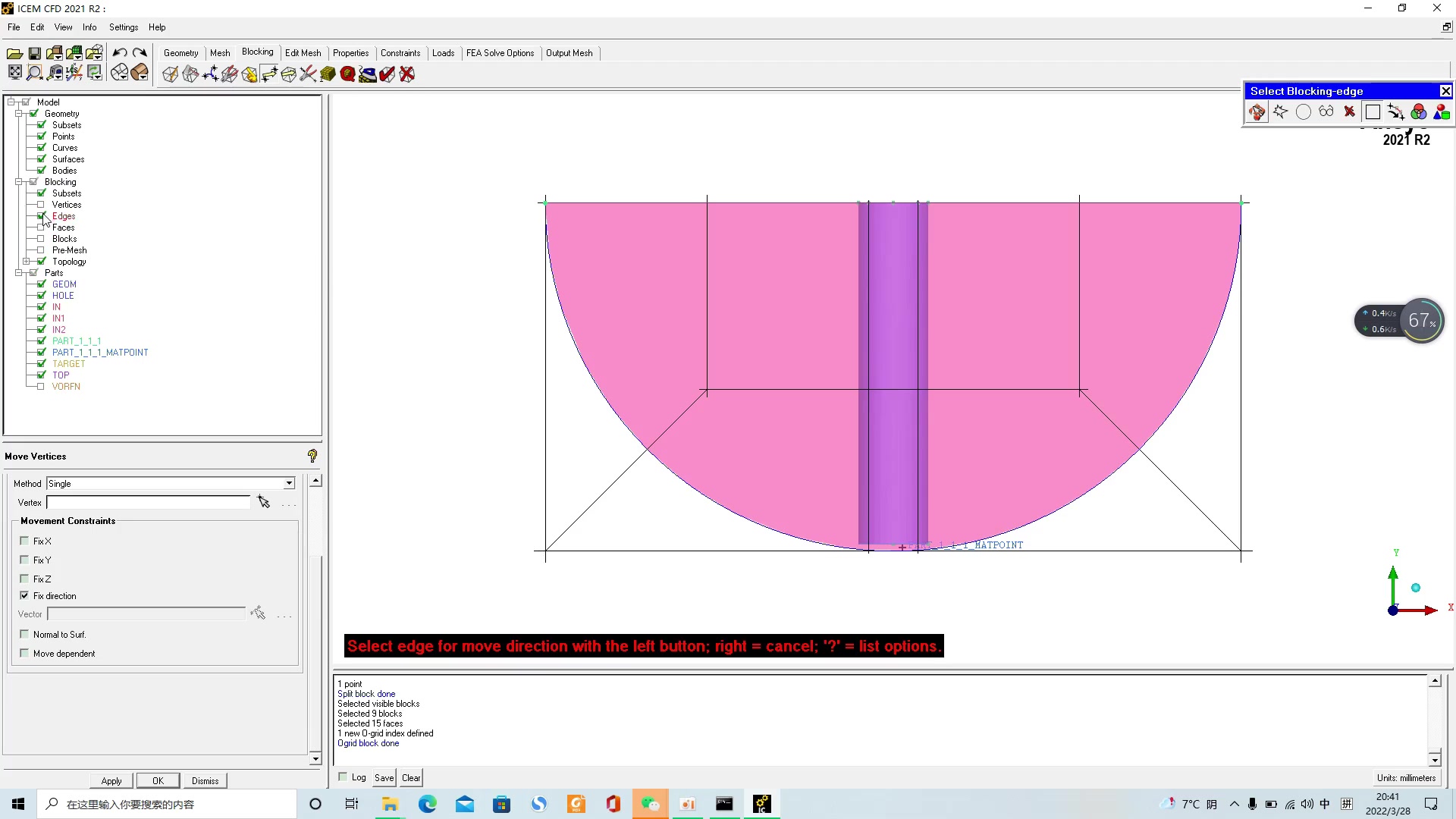The height and width of the screenshot is (819, 1456).
Task: Uncheck the Fix direction checkbox
Action: tap(24, 595)
